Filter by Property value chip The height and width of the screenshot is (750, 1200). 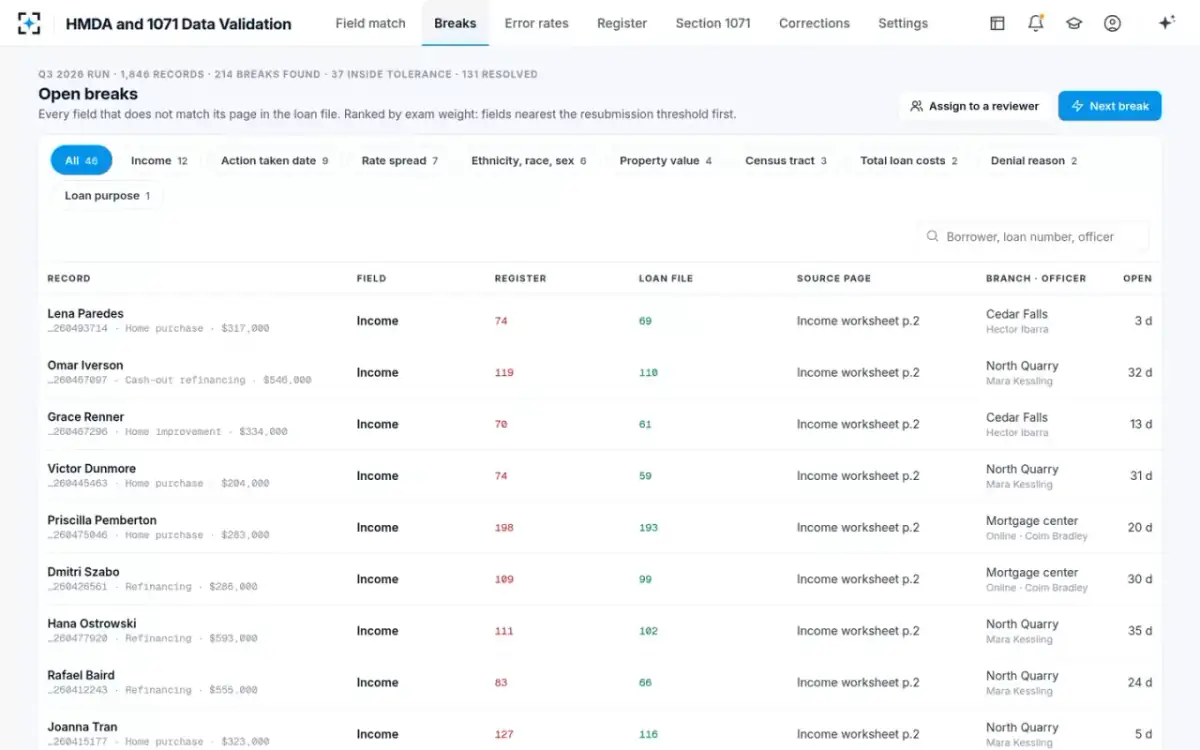(666, 161)
